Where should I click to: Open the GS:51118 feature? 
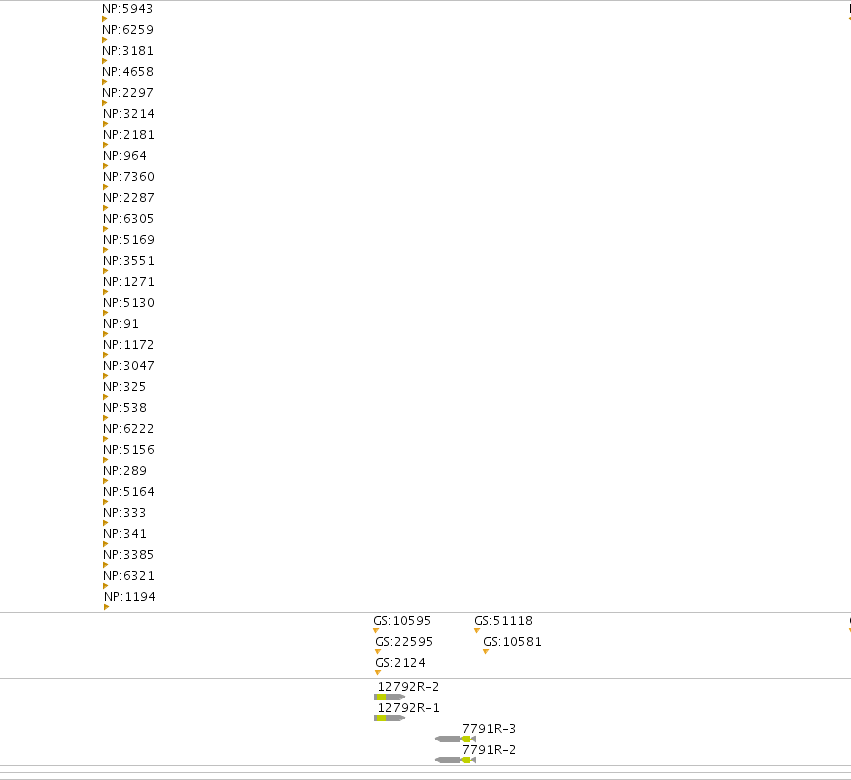click(x=504, y=620)
